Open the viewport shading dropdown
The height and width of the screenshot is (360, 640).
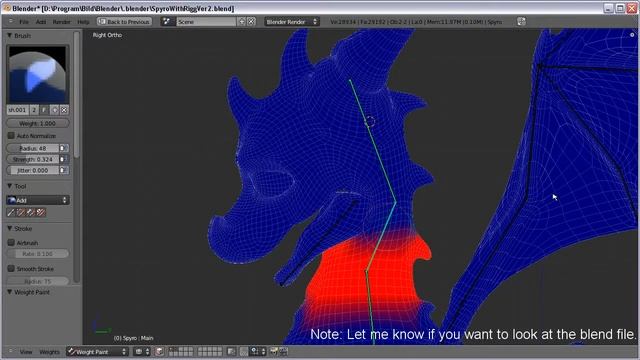pyautogui.click(x=142, y=351)
